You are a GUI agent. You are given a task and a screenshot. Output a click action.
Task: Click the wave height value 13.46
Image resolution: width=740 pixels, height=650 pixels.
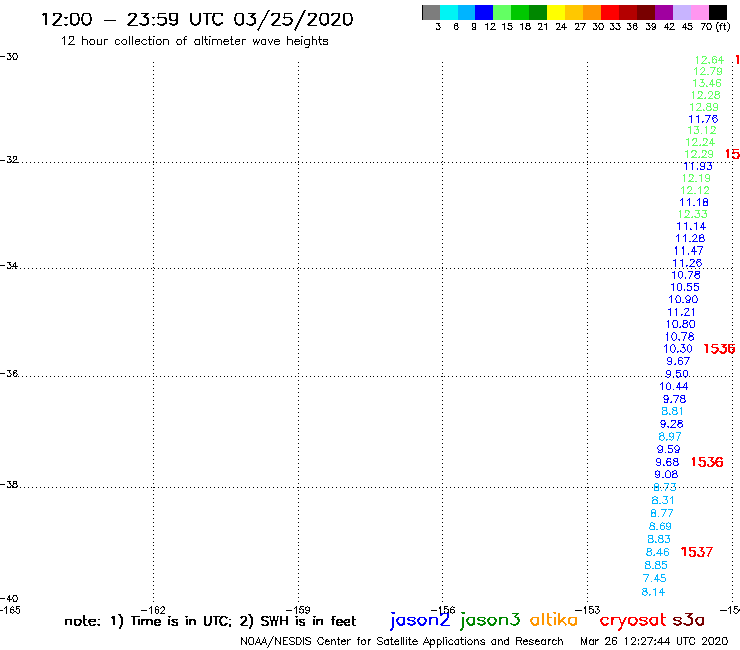[x=706, y=83]
